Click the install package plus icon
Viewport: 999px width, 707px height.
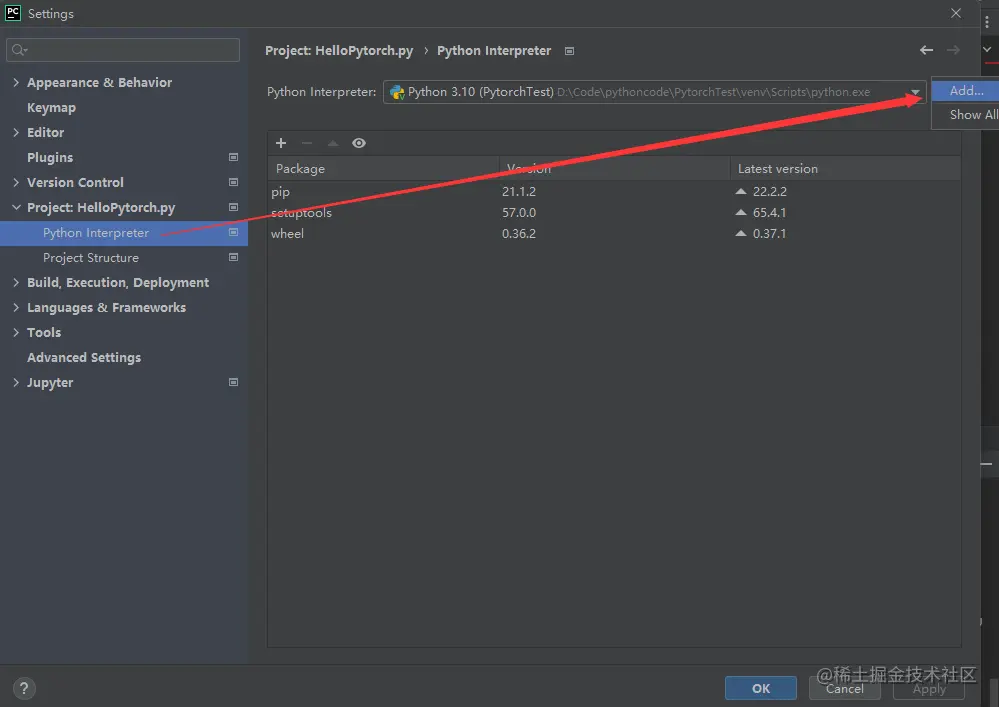click(x=281, y=143)
